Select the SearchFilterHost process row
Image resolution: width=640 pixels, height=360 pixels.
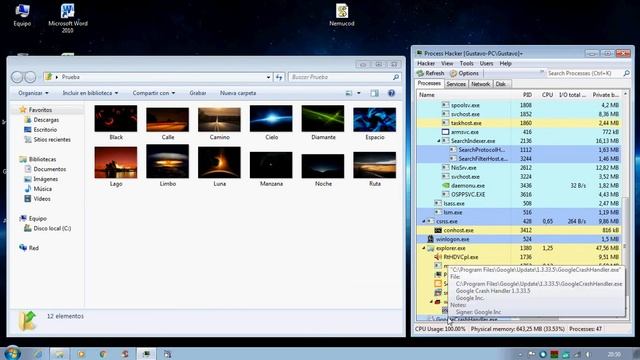pyautogui.click(x=519, y=159)
